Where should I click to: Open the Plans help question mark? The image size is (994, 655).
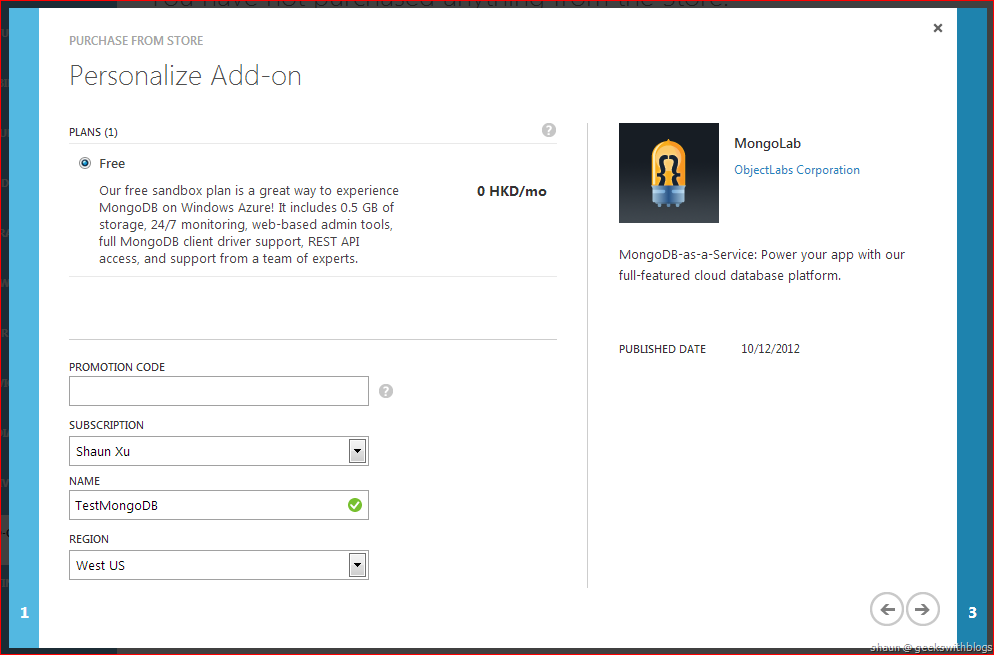coord(549,130)
